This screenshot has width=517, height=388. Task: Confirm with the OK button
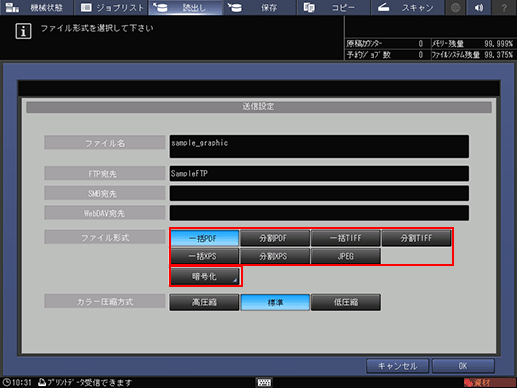click(x=463, y=366)
